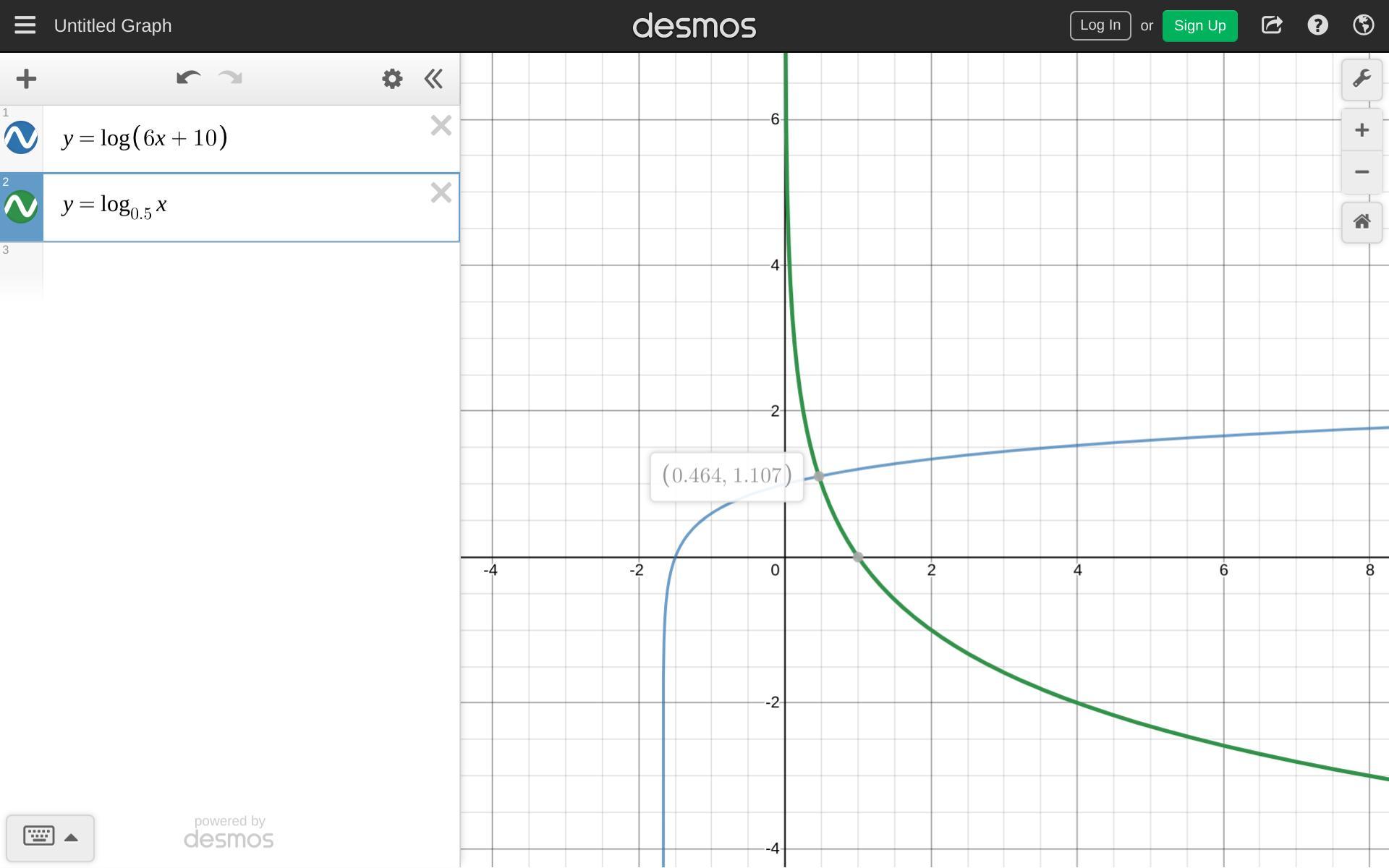Screen dimensions: 1389x868
Task: Open the Share Graph icon
Action: click(1272, 25)
